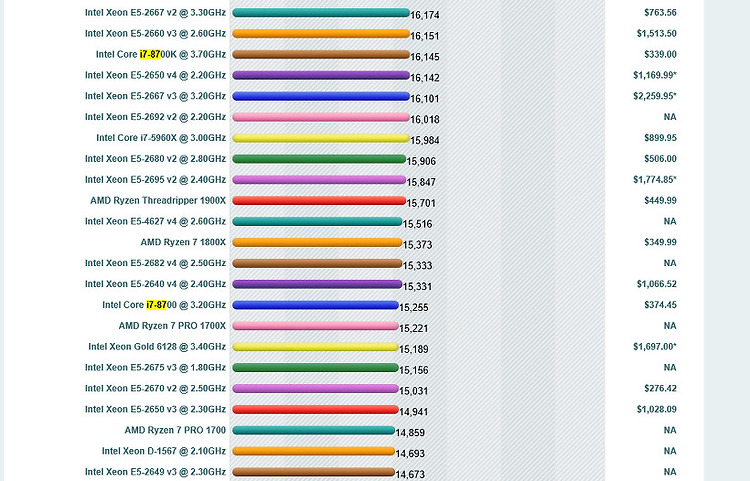The image size is (750, 481).
Task: Open the Intel Core i7-8700K @ 3.70GHz link
Action: pos(161,55)
